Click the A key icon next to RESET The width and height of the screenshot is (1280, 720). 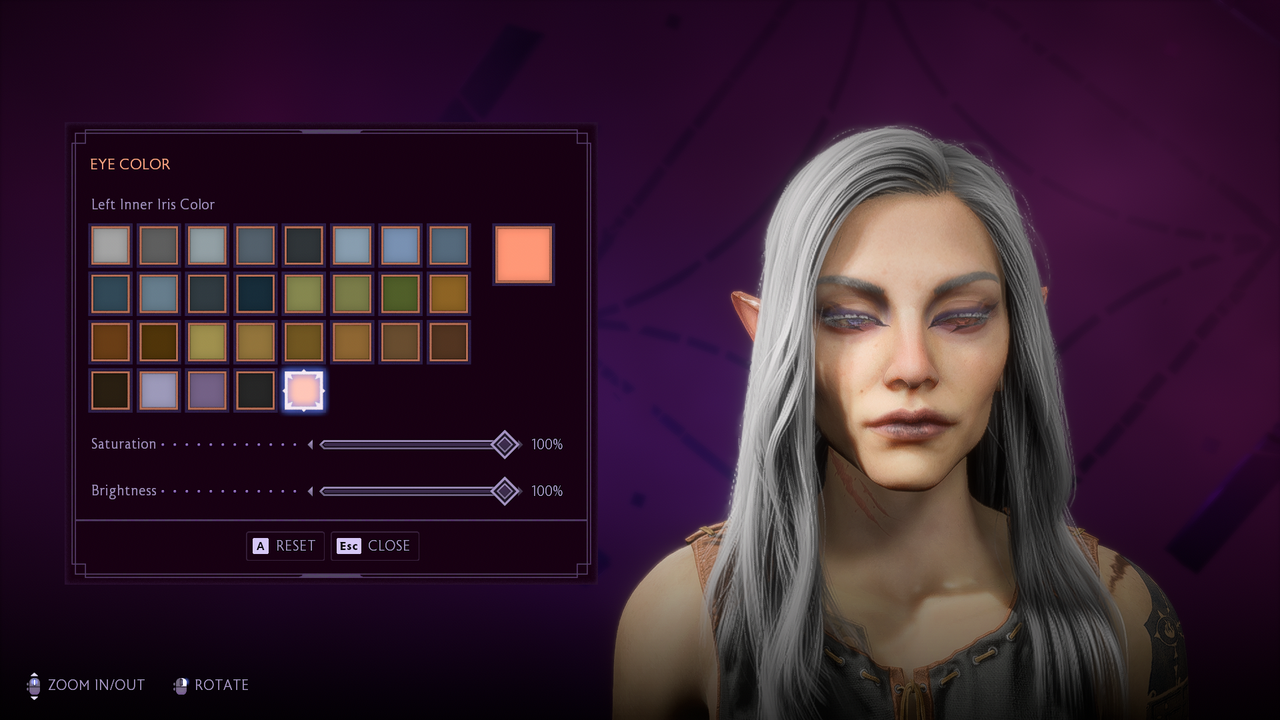pyautogui.click(x=261, y=546)
